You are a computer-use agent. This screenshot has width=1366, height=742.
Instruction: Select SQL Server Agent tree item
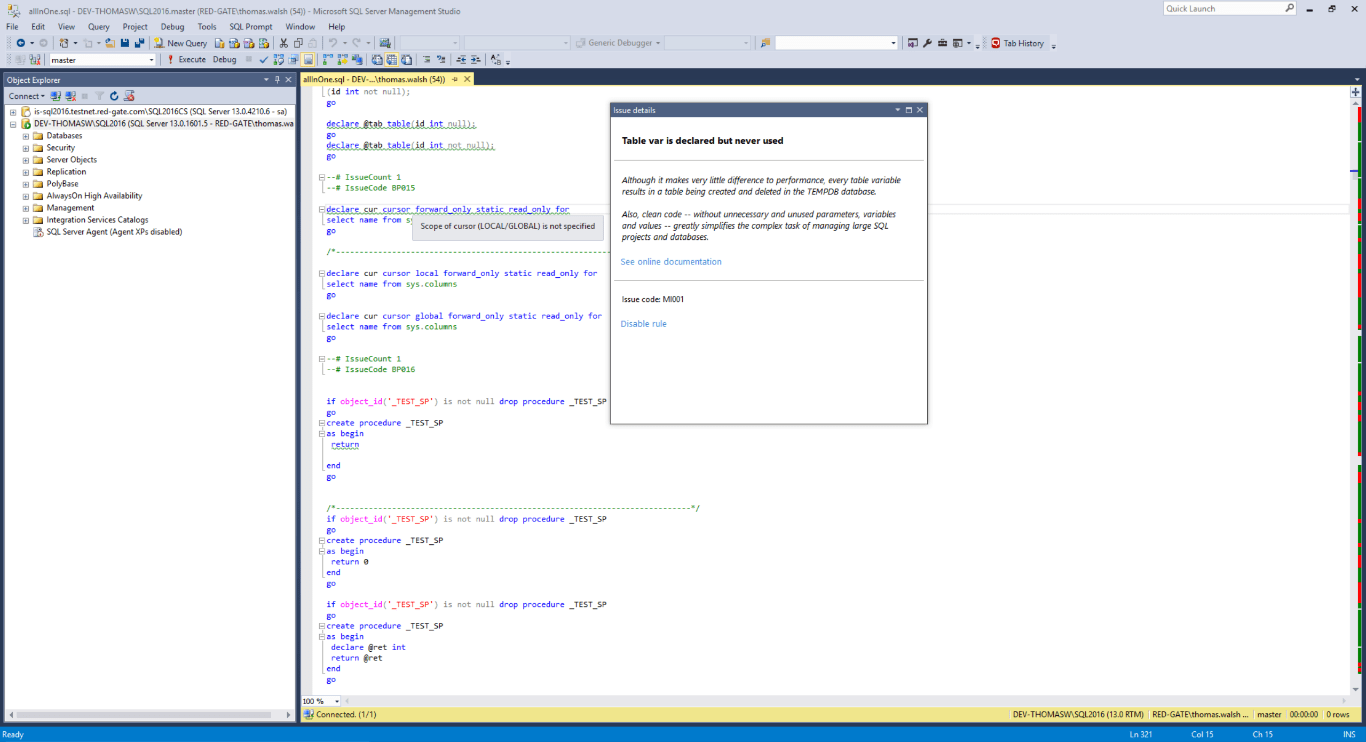pyautogui.click(x=114, y=232)
